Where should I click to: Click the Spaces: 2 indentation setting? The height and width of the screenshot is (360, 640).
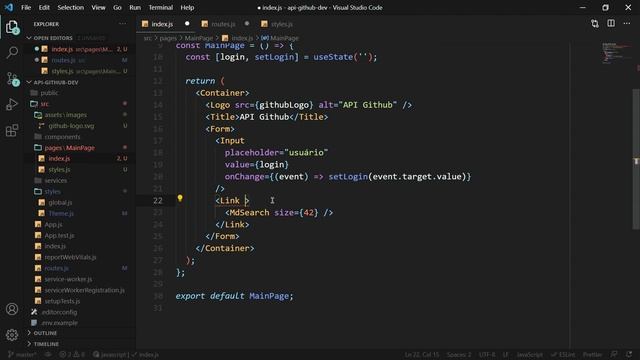coord(459,355)
